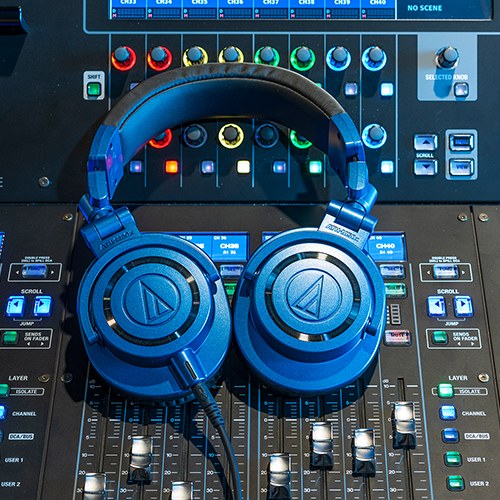Toggle Sends on Fader in left-hand section
500x500 pixels.
[10, 337]
